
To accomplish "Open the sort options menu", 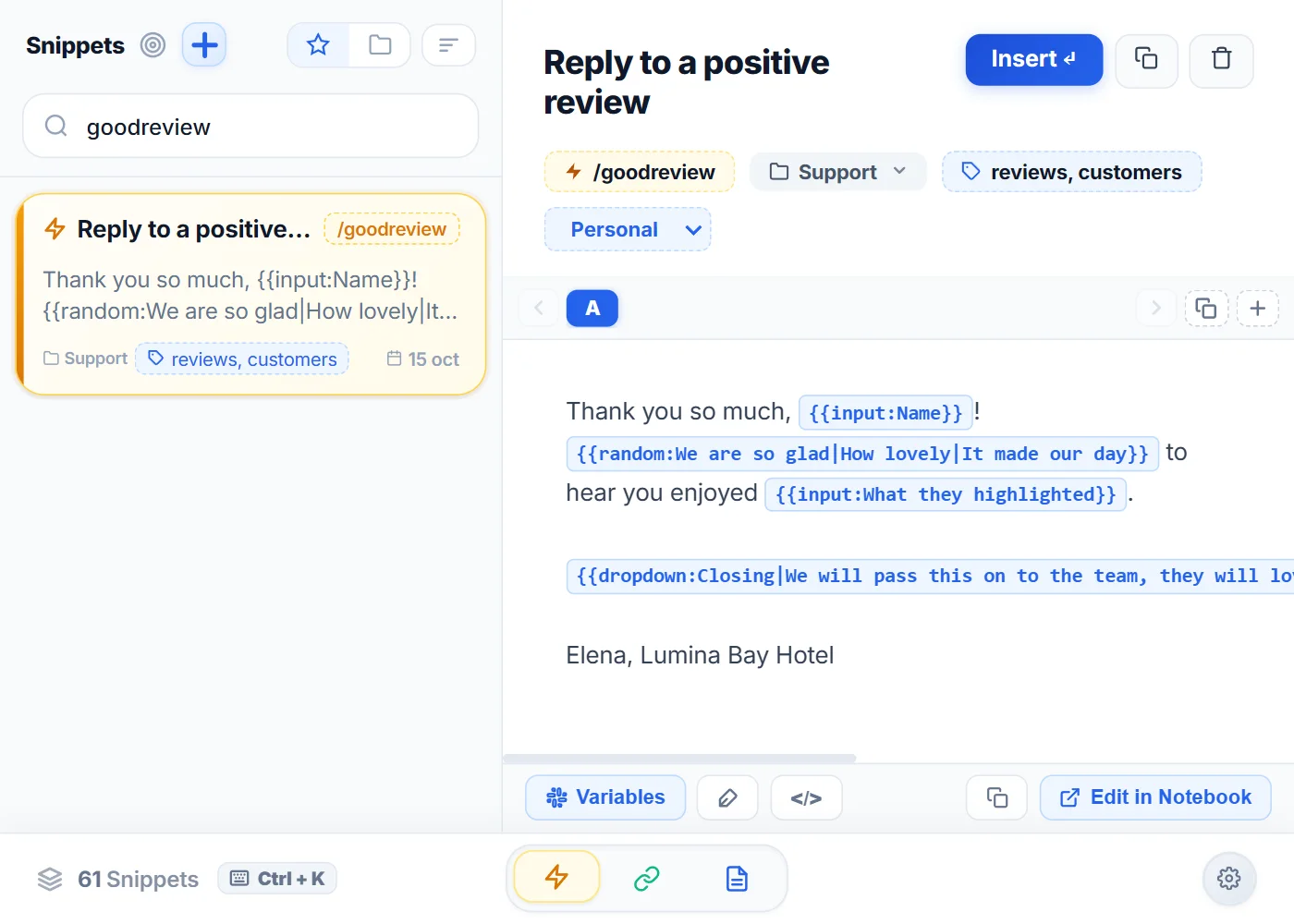I will [x=448, y=44].
